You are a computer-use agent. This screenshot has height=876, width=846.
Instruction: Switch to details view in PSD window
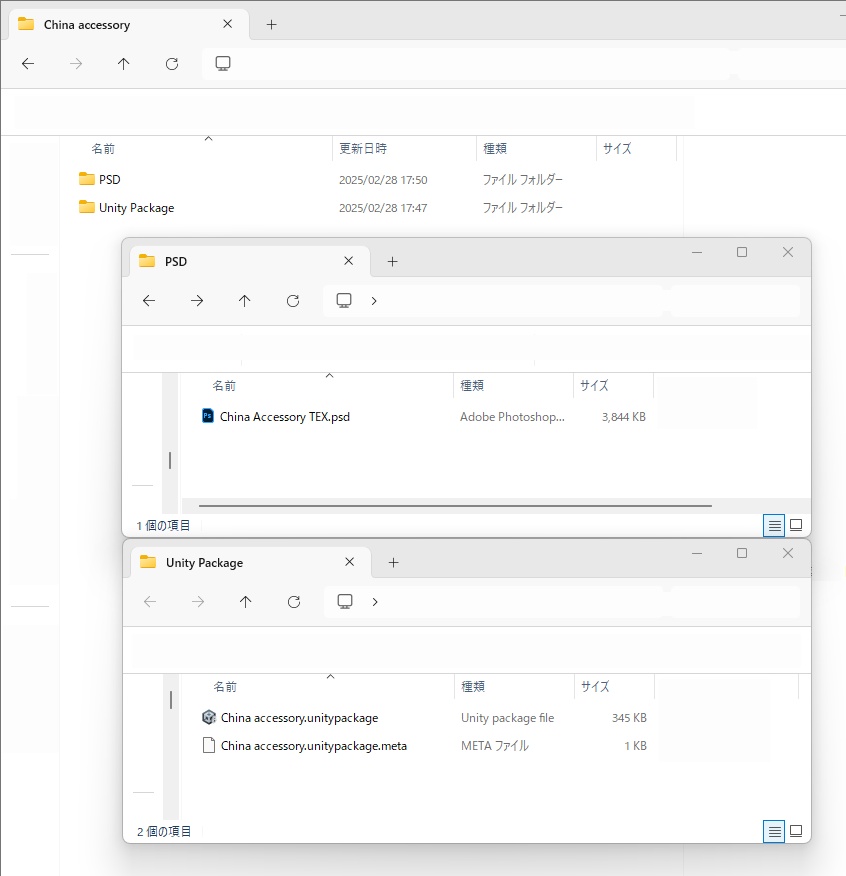(774, 525)
